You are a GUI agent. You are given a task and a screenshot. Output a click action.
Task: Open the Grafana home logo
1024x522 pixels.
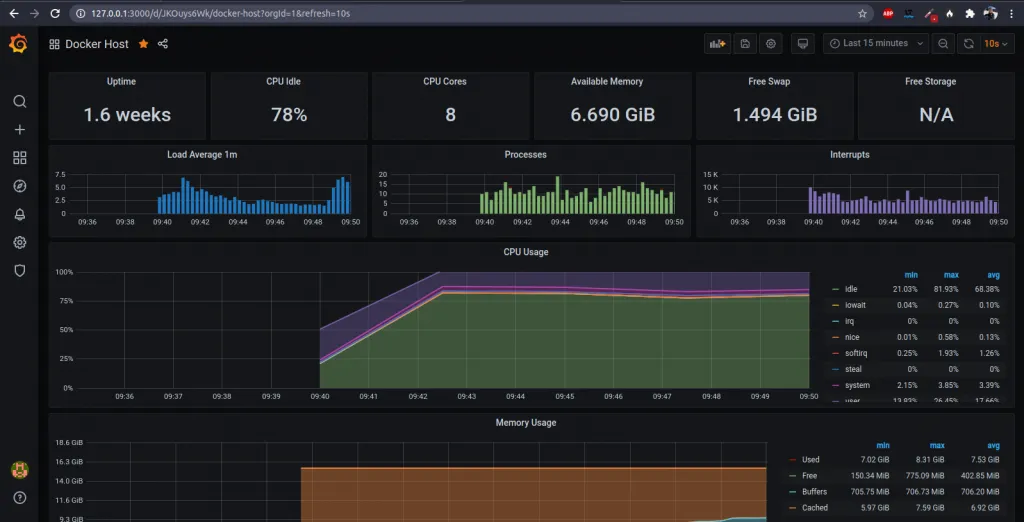click(18, 44)
